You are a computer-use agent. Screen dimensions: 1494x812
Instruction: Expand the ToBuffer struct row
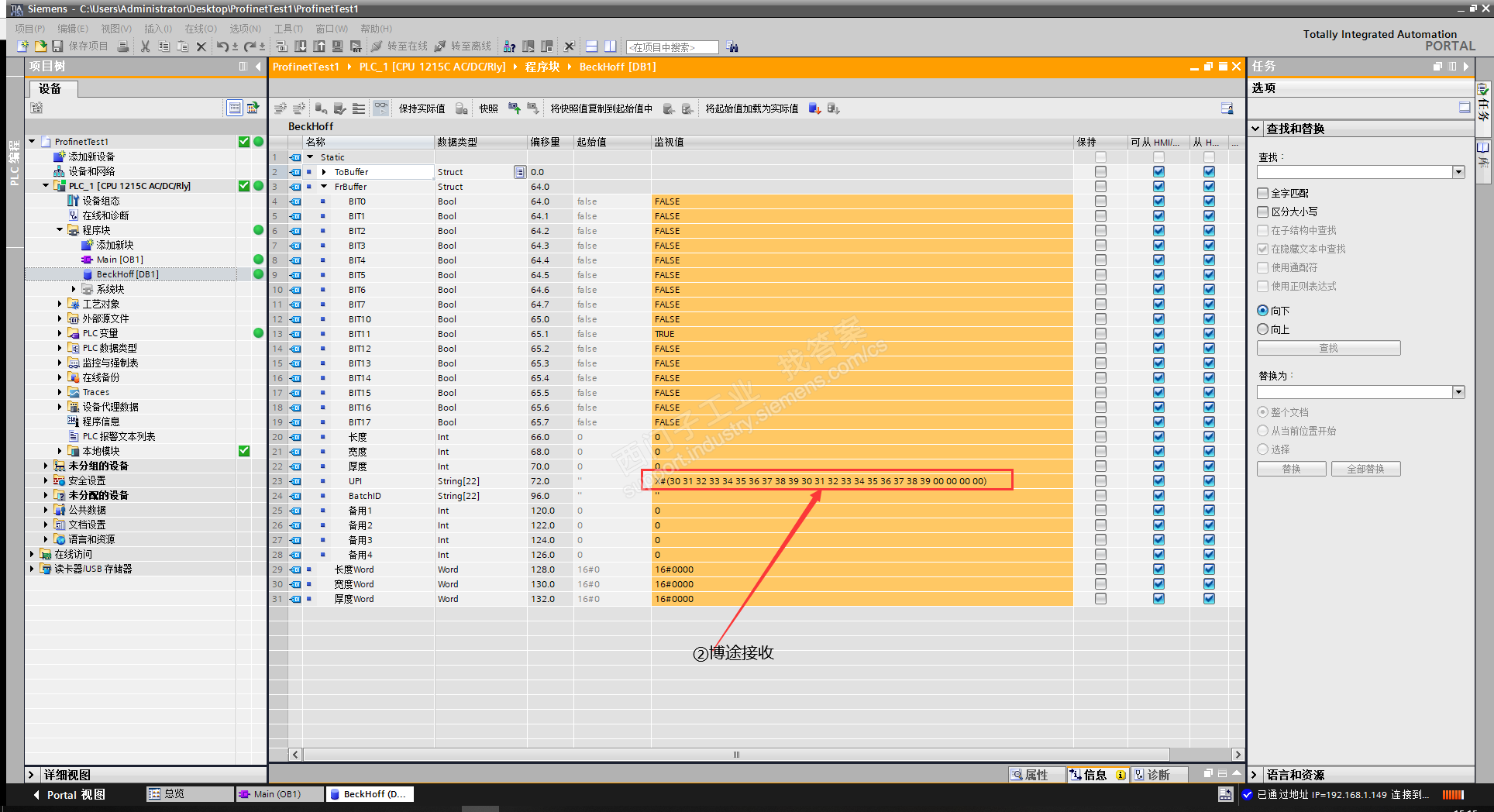pyautogui.click(x=324, y=172)
